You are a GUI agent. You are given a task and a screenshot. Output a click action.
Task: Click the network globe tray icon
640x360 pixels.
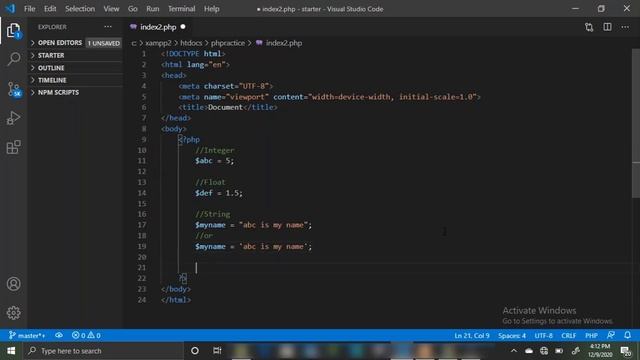(x=544, y=351)
